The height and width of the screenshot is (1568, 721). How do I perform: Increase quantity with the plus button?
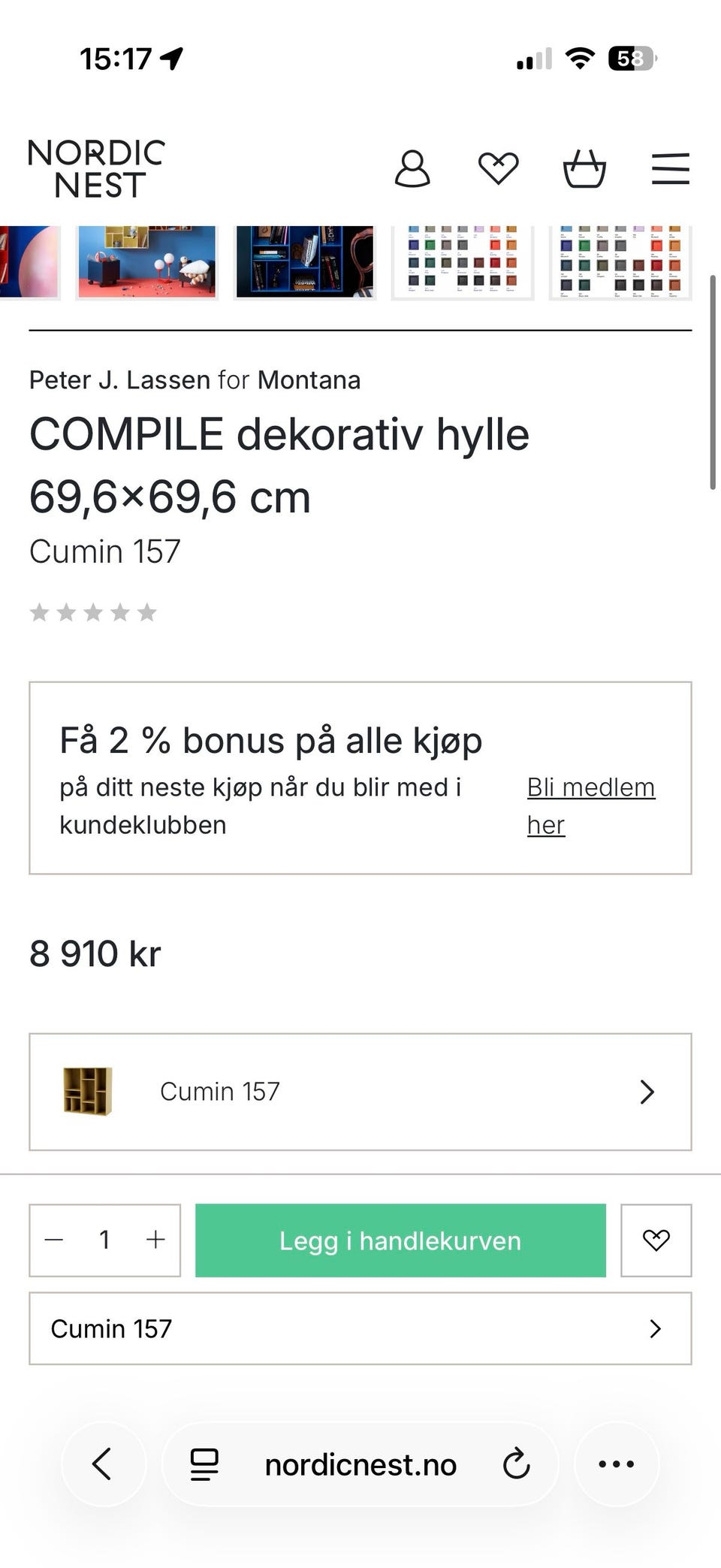[155, 1240]
